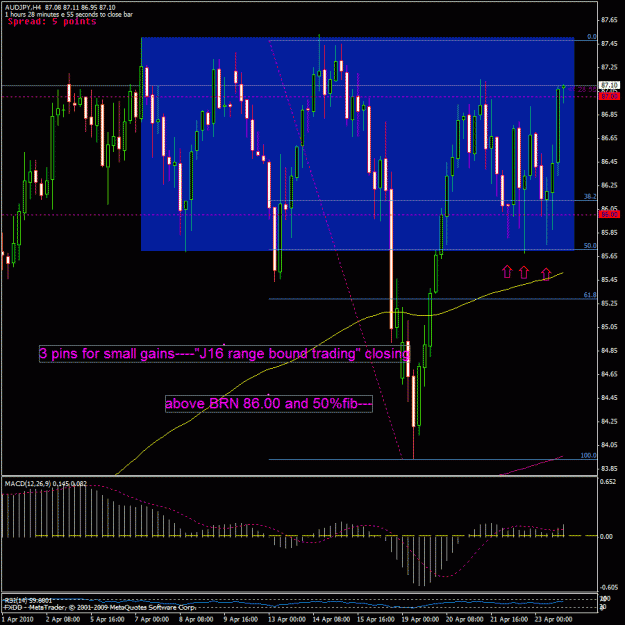Image resolution: width=625 pixels, height=625 pixels.
Task: Click the 85.85 price scale value
Action: [x=609, y=232]
